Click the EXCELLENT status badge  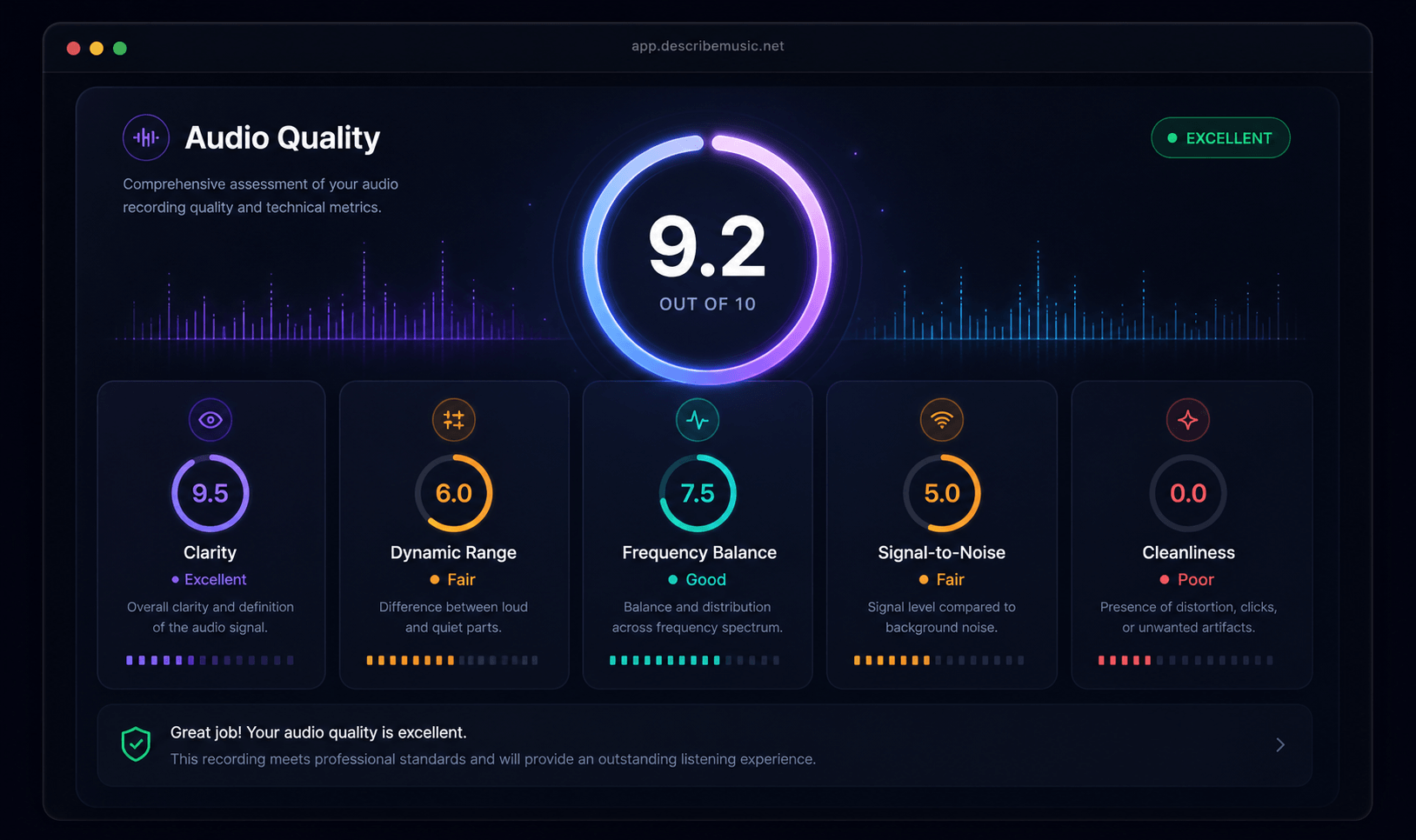click(1220, 138)
